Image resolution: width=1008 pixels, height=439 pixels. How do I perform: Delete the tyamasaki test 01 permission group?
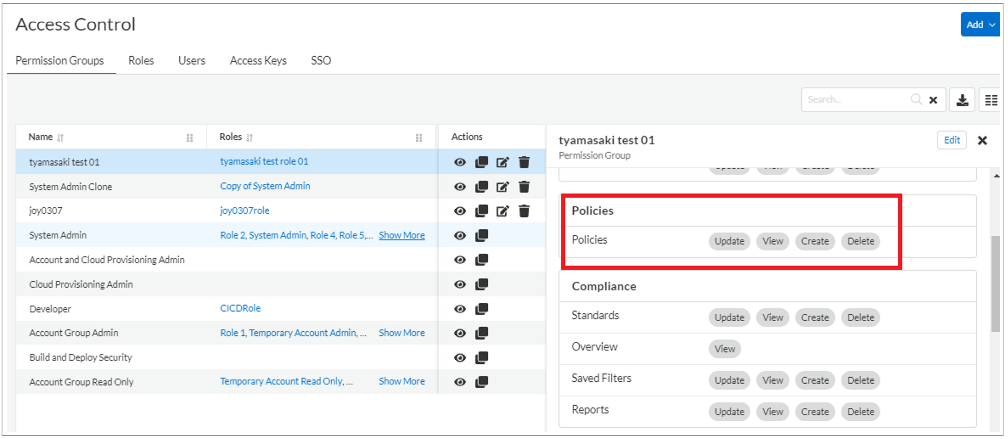click(x=524, y=162)
